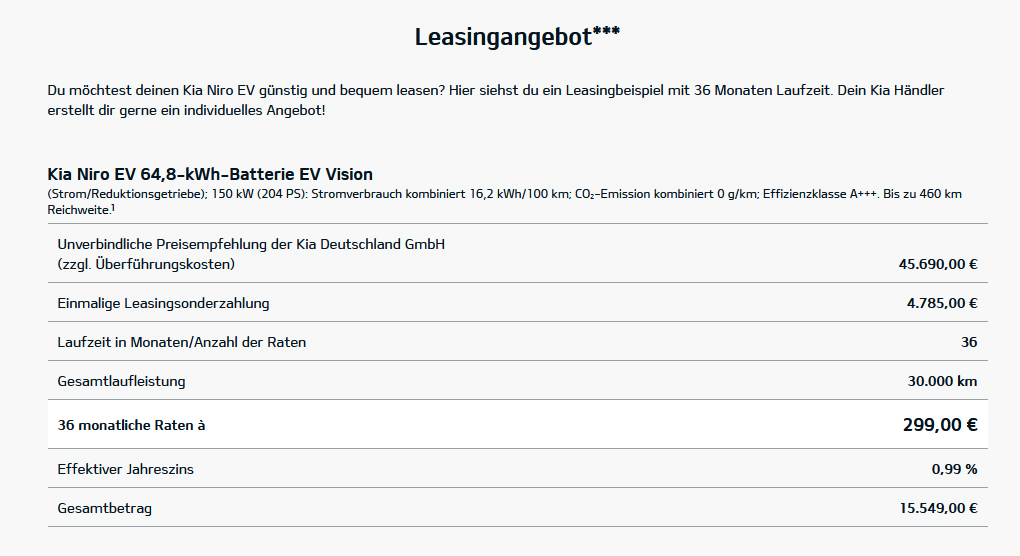The height and width of the screenshot is (556, 1020).
Task: Select the 45.690,00 € list price
Action: (937, 265)
